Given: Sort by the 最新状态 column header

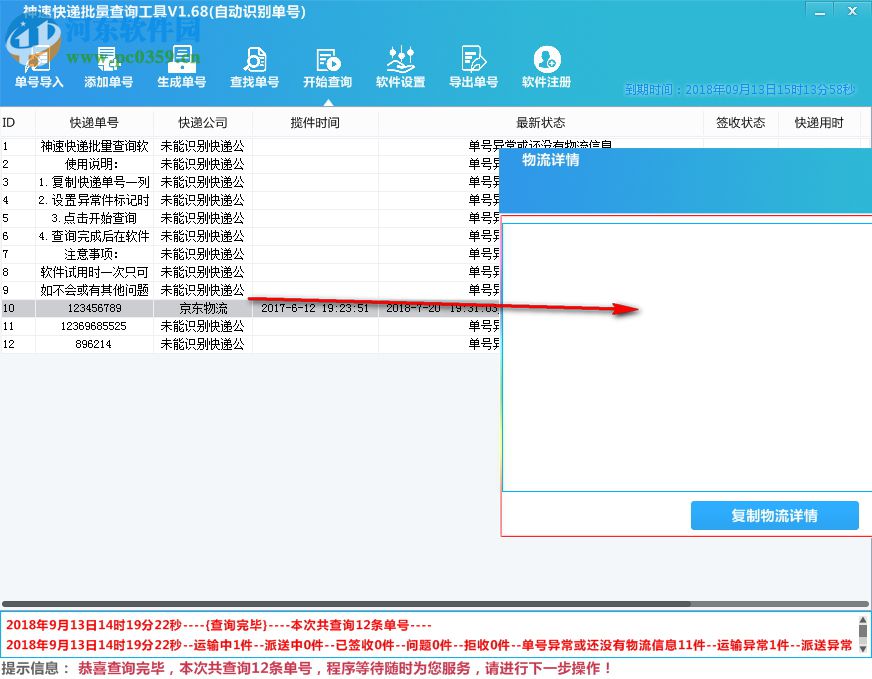Looking at the screenshot, I should tap(538, 121).
